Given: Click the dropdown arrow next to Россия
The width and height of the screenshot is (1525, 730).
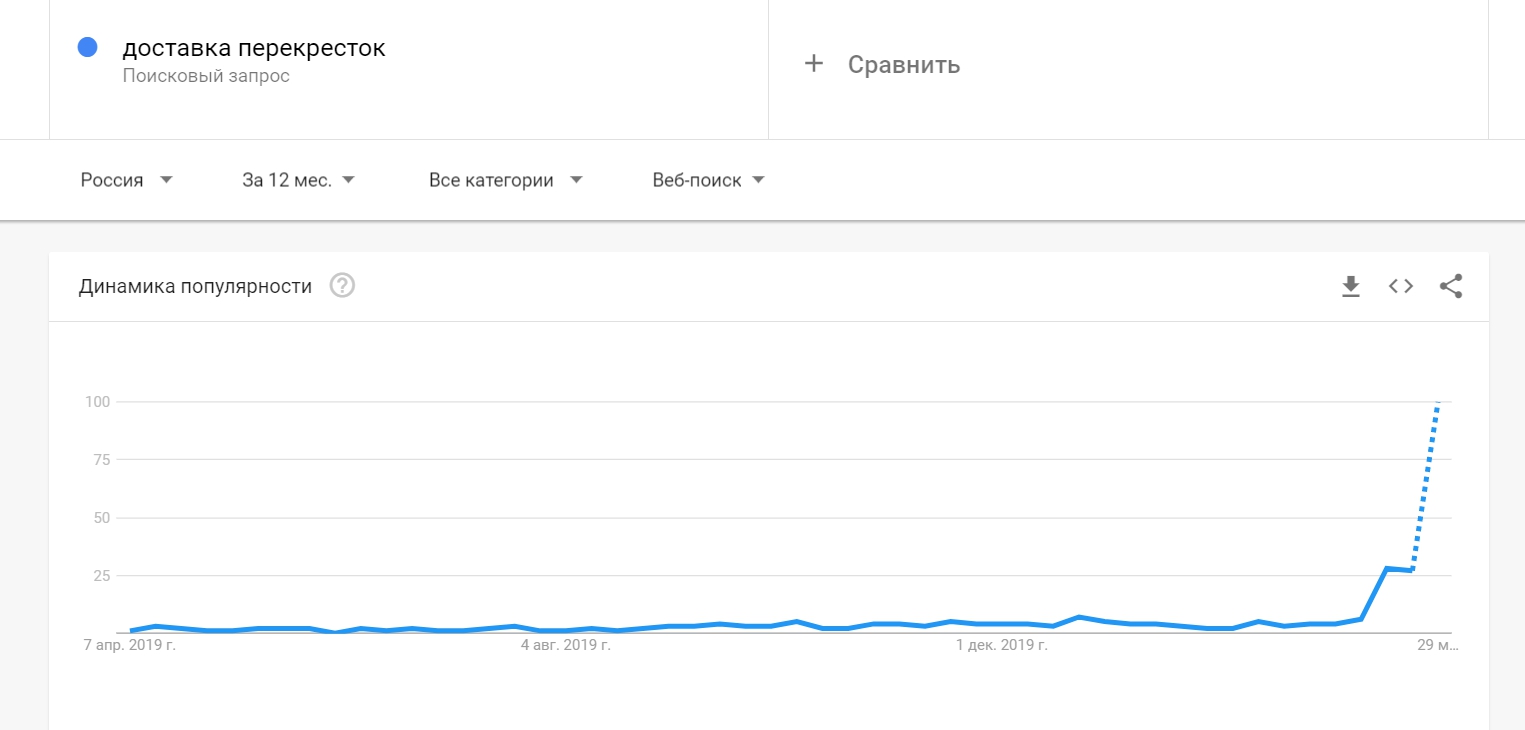Looking at the screenshot, I should 166,180.
